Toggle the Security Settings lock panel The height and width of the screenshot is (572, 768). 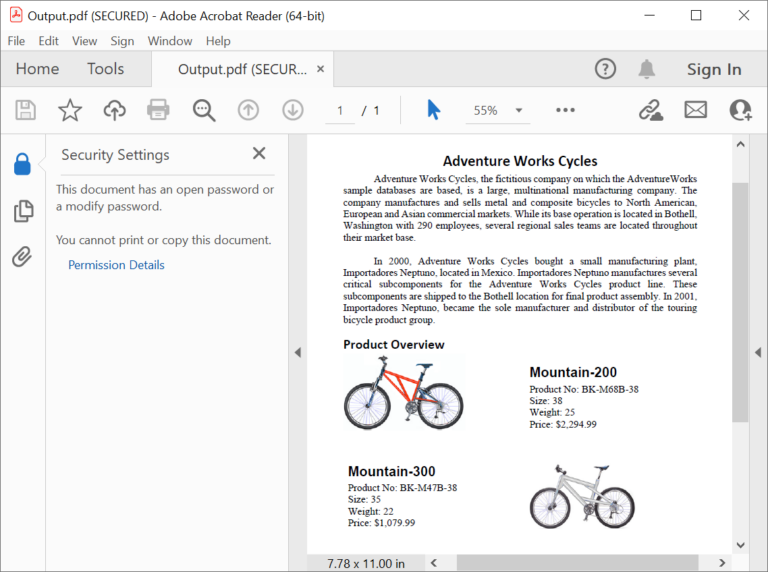tap(22, 164)
